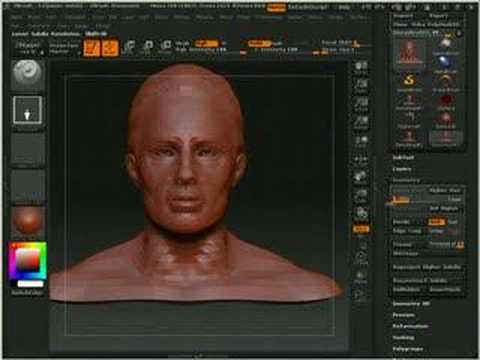480x360 pixels.
Task: Toggle the orange Rgb paint mode
Action: [x=207, y=43]
